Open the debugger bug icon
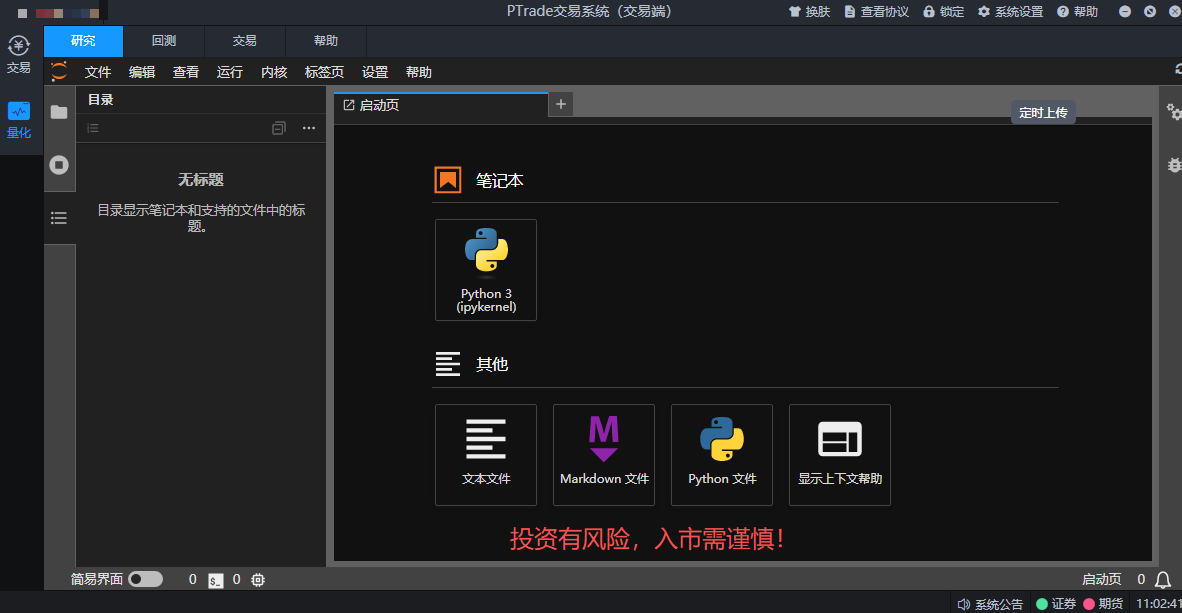 point(1173,165)
